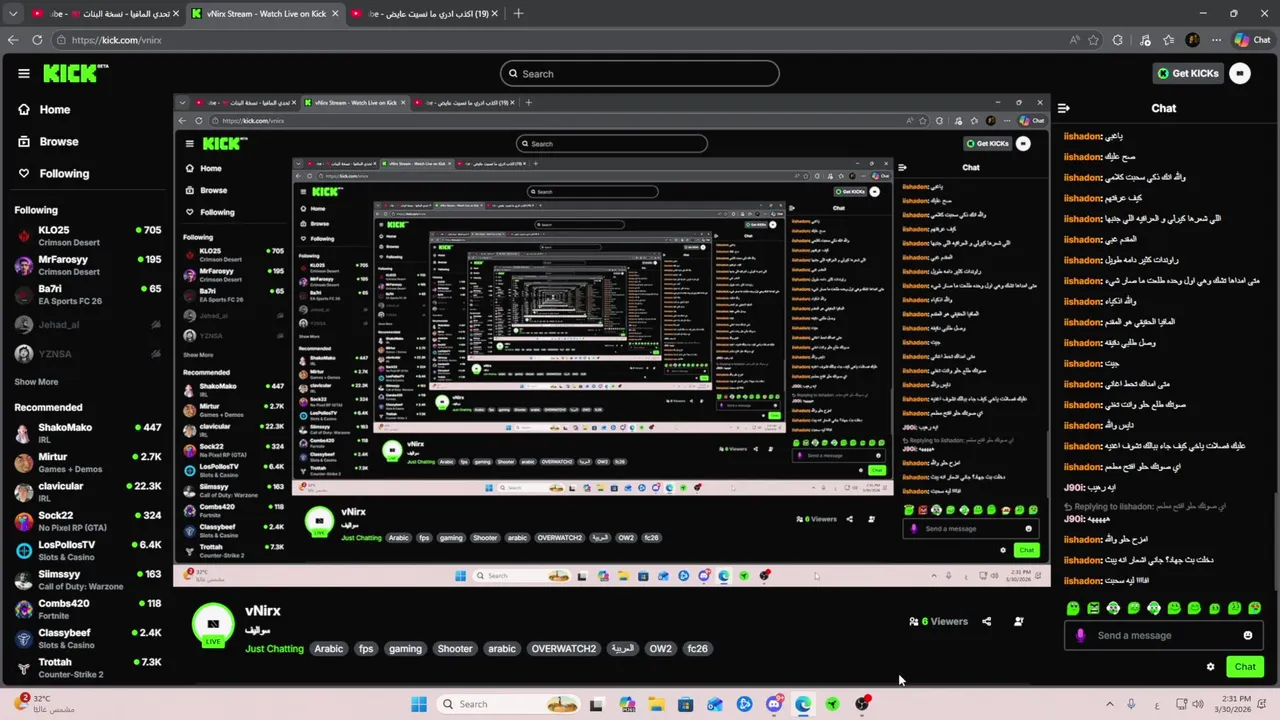
Task: Click Get KICKs button
Action: coord(1187,73)
